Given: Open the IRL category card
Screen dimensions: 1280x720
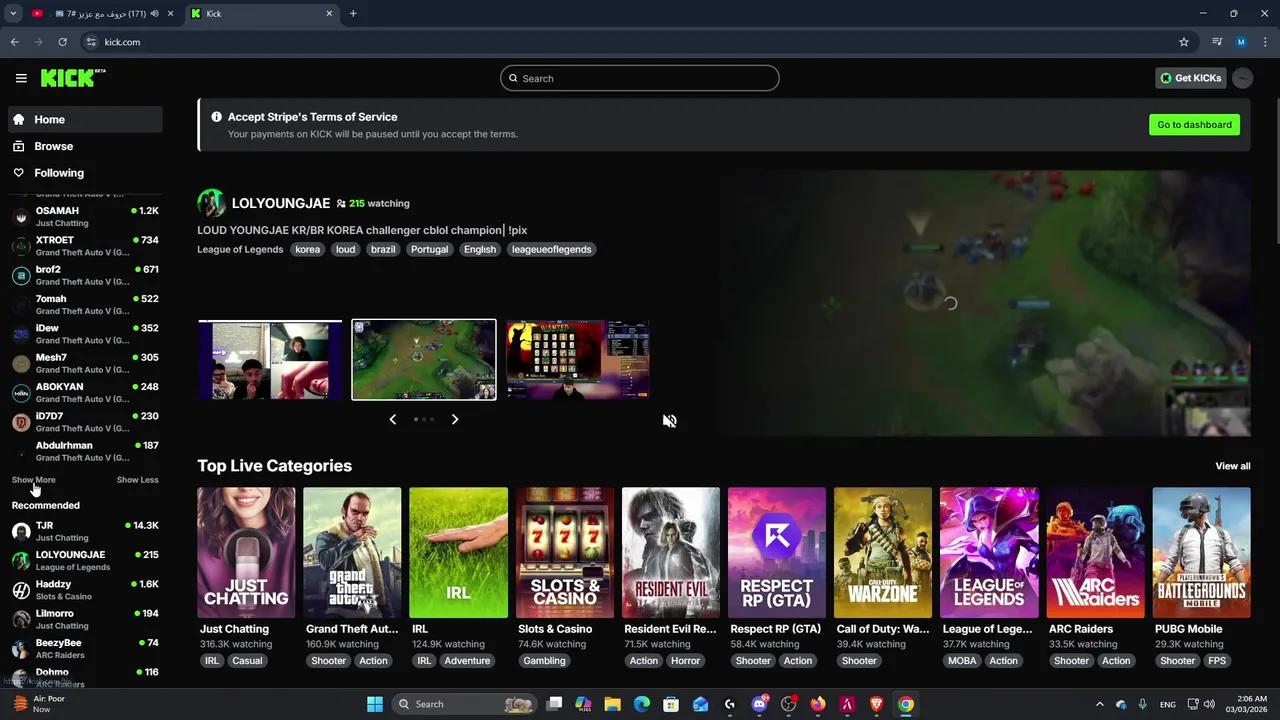Looking at the screenshot, I should tap(458, 552).
